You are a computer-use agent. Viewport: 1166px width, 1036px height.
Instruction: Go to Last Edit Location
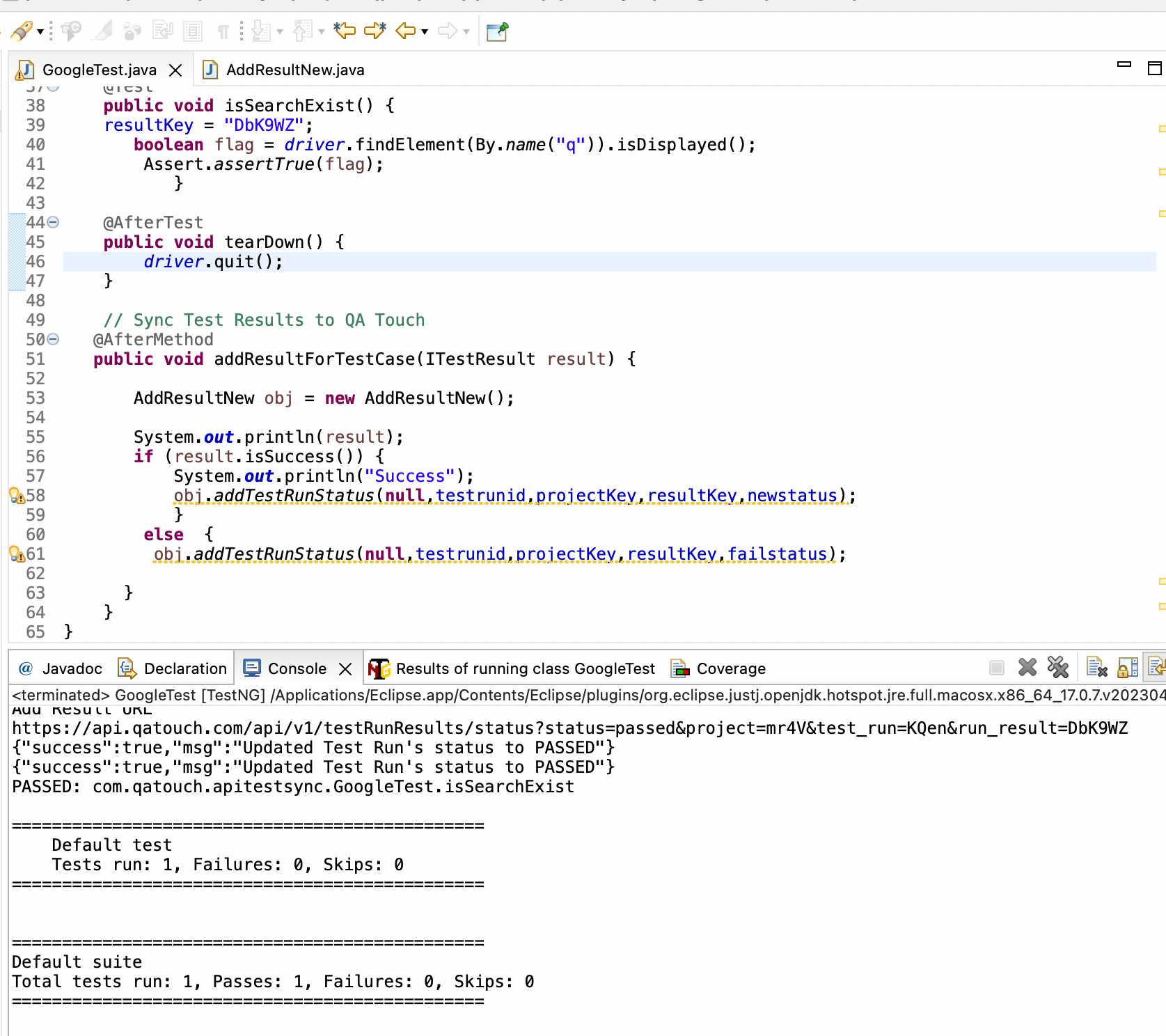point(345,30)
